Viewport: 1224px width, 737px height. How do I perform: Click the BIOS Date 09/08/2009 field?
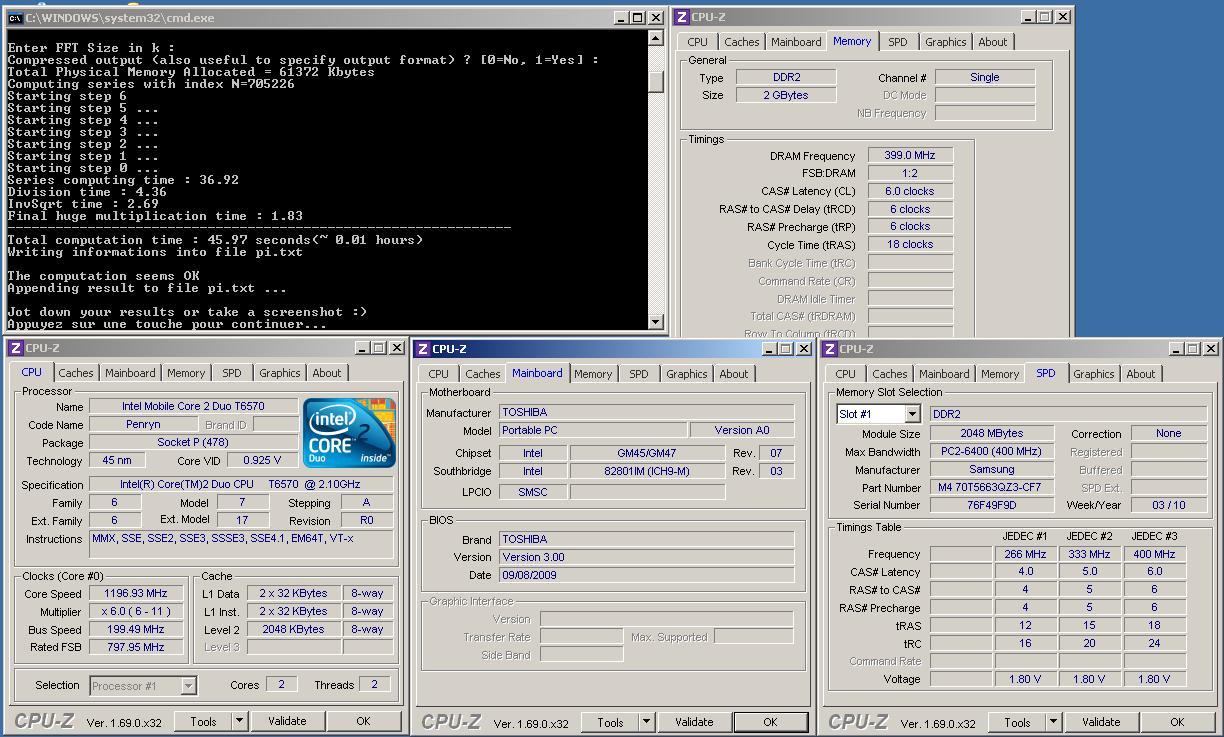647,575
